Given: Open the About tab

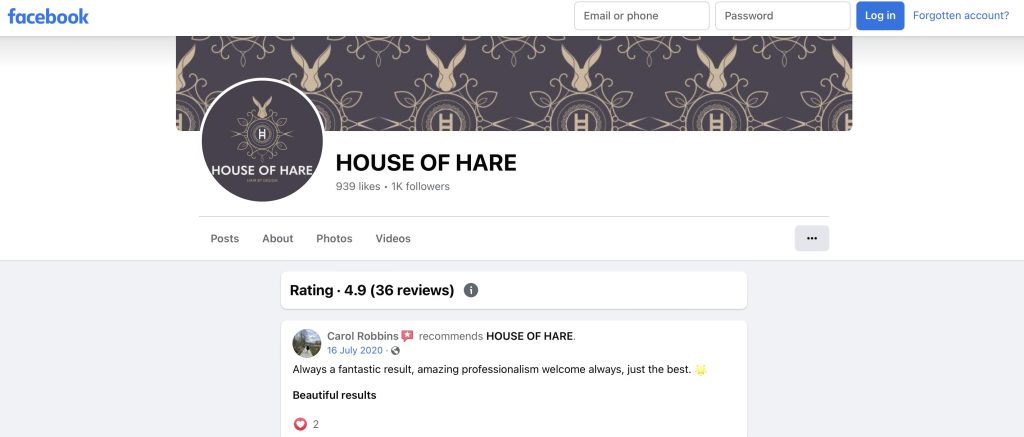Looking at the screenshot, I should pyautogui.click(x=278, y=238).
